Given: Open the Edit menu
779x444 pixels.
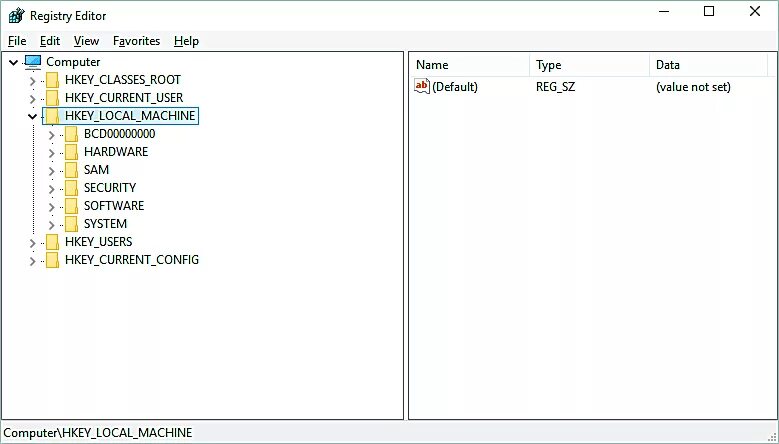Looking at the screenshot, I should [50, 41].
